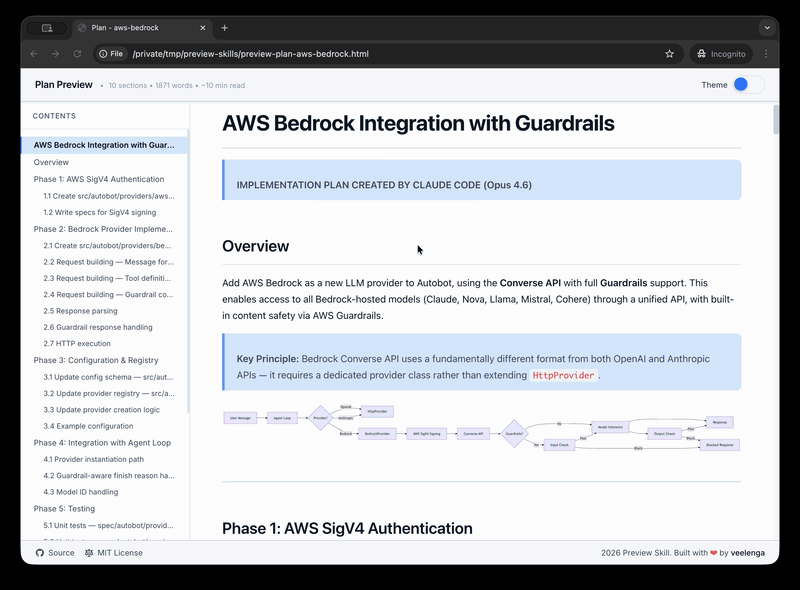Jump to Phase 5: Testing in contents
Screen dimensions: 800x590
point(64,509)
